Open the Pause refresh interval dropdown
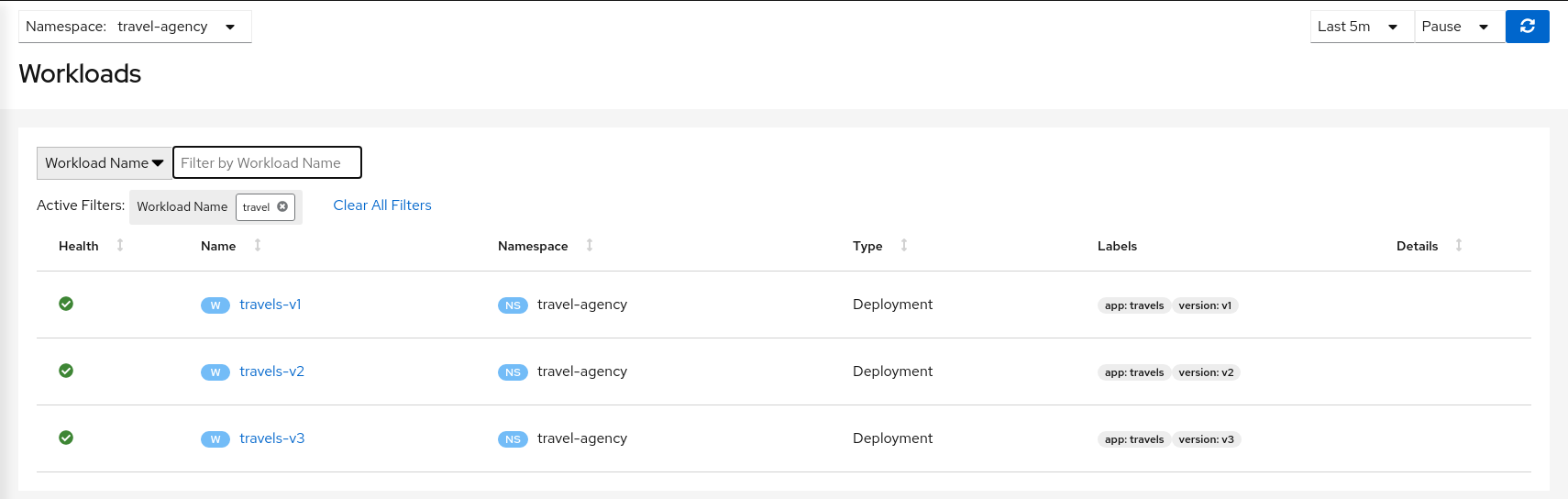1568x499 pixels. (x=1458, y=27)
